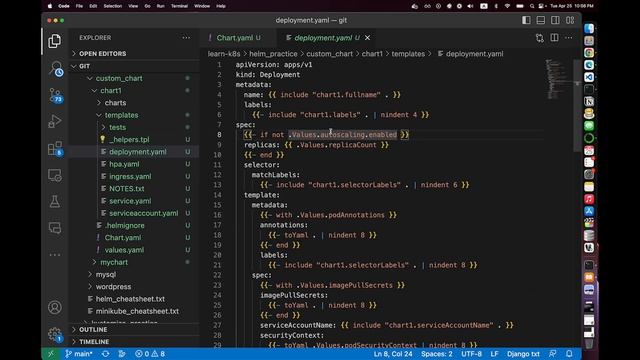Open NOTES.txt in the file tree

[127, 188]
